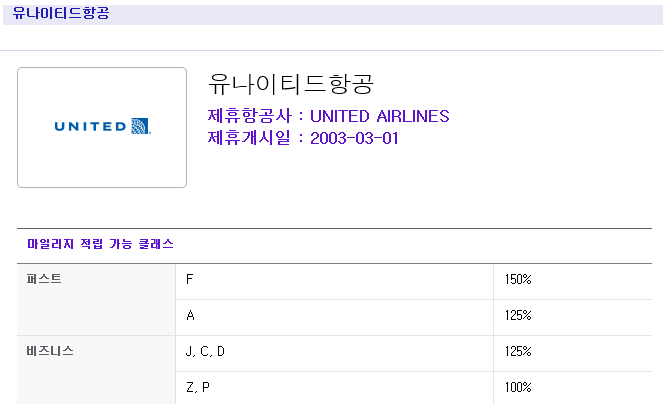Click the 비즈니스 row label

[50, 351]
